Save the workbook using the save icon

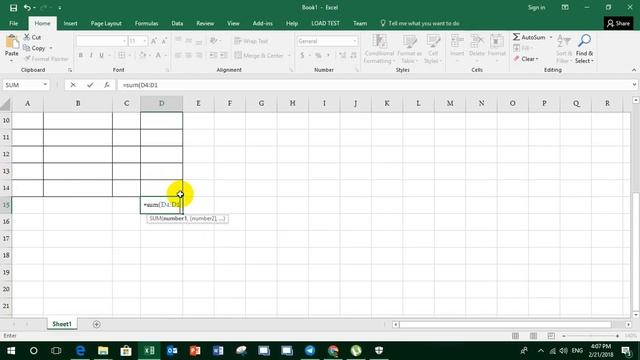tap(13, 8)
